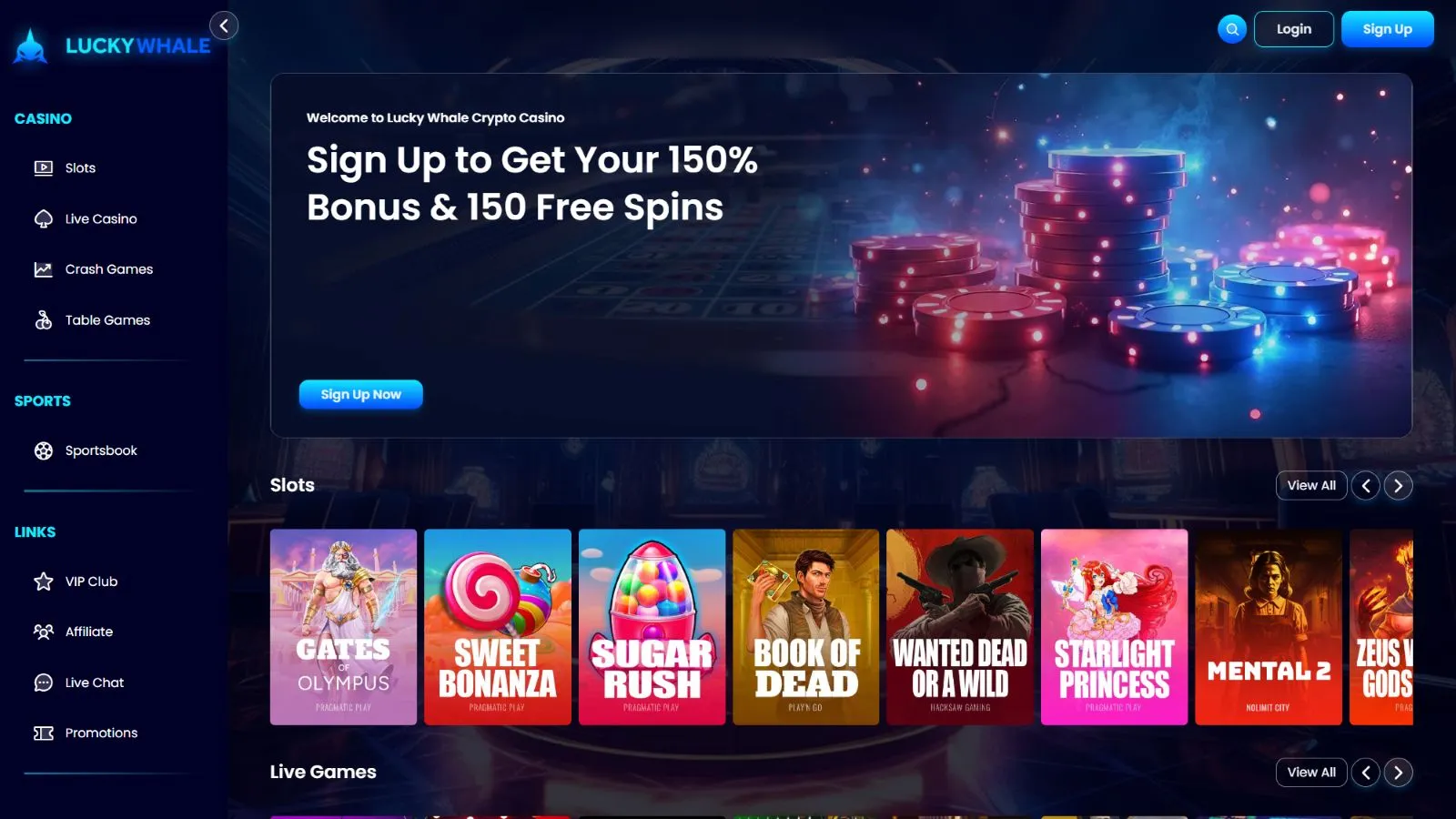Viewport: 1456px width, 819px height.
Task: Click the Login button
Action: [1294, 29]
